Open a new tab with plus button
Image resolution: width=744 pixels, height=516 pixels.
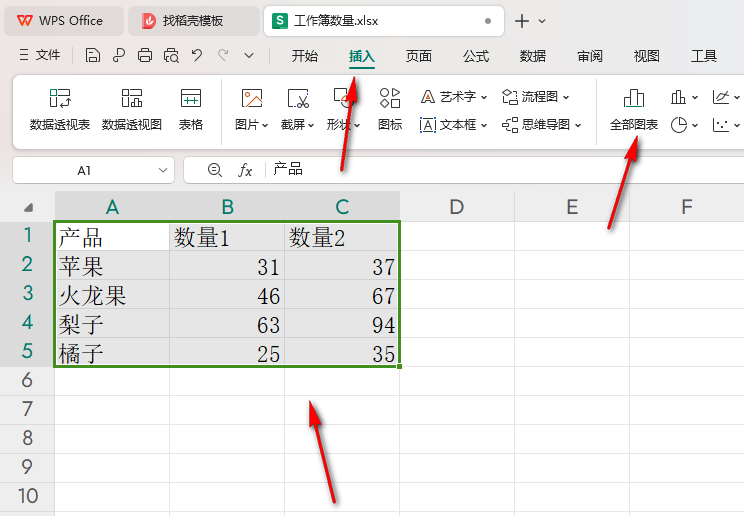(x=521, y=21)
